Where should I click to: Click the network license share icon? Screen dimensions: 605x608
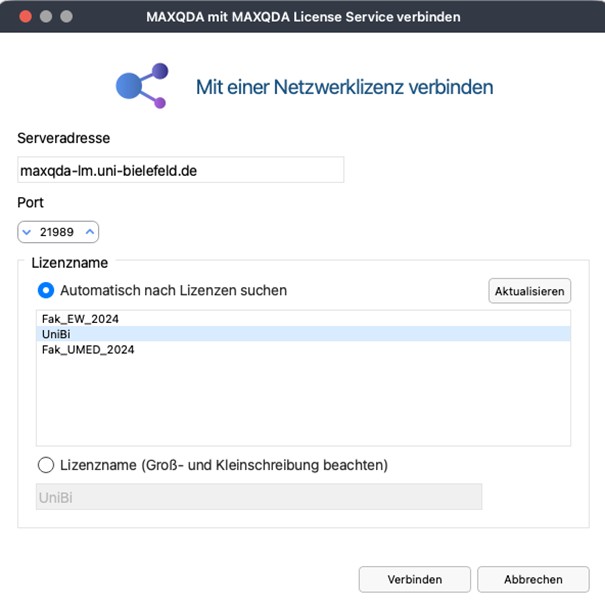139,86
